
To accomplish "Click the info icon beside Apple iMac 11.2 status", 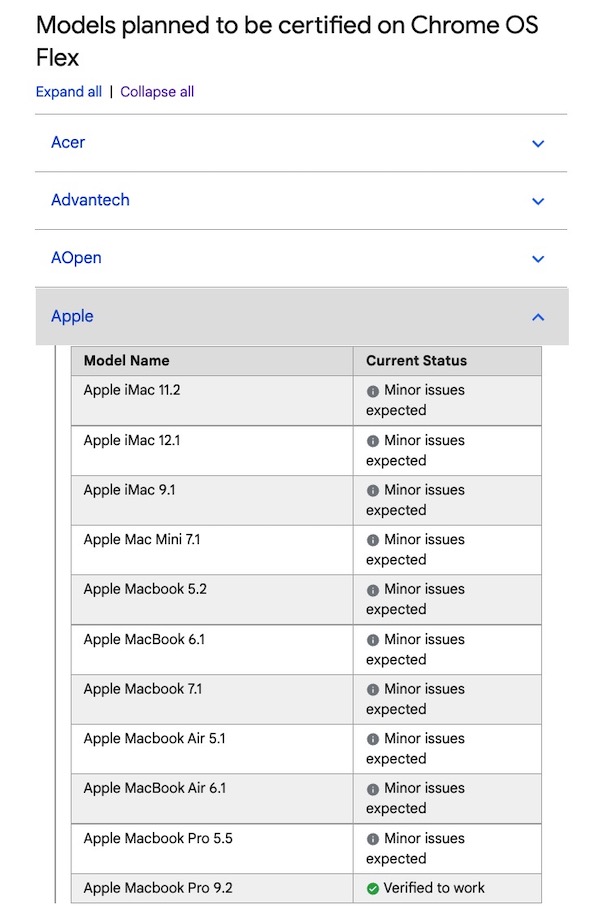I will (x=372, y=390).
